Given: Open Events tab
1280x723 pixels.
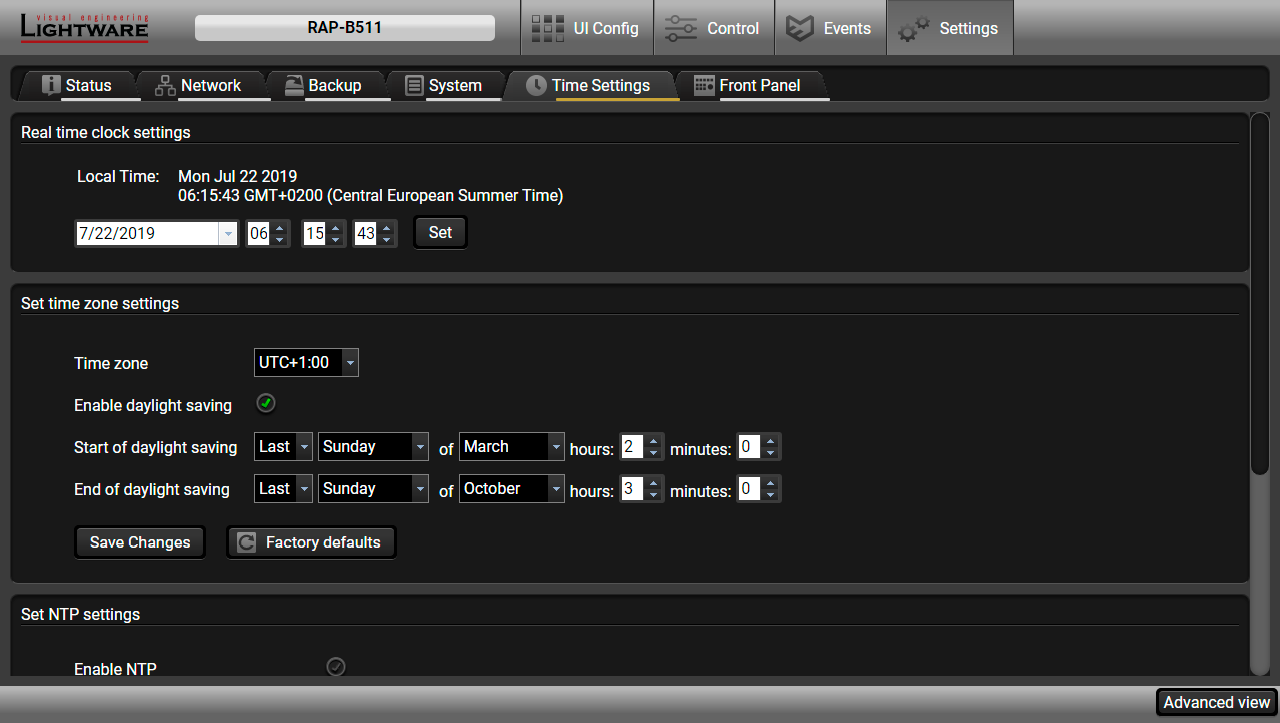Looking at the screenshot, I should 830,28.
